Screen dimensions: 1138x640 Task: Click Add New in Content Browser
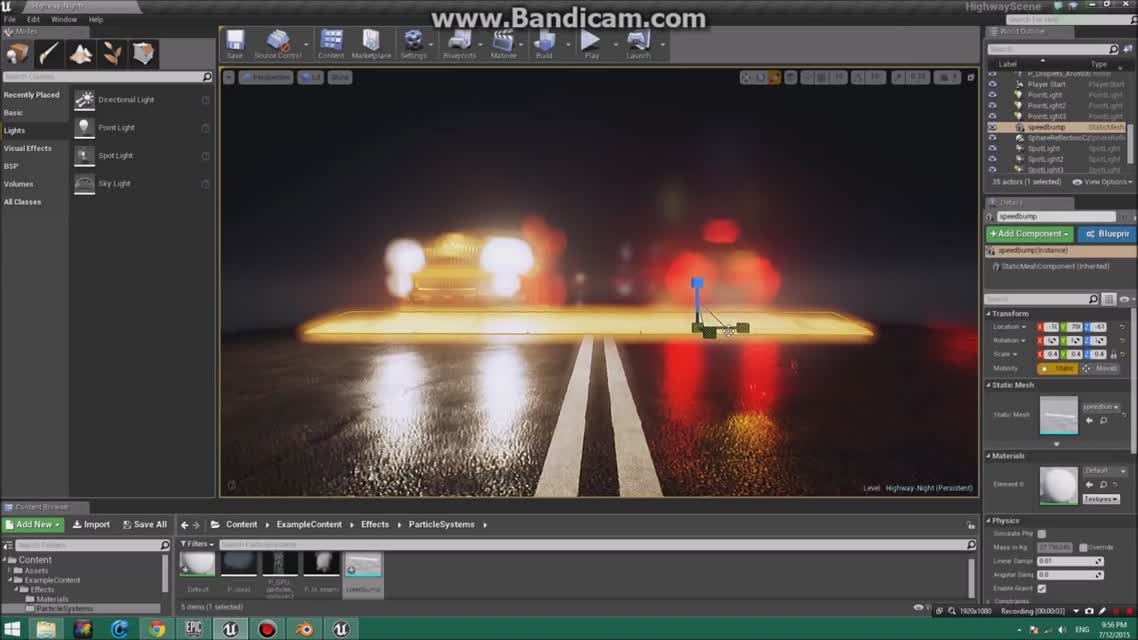point(33,525)
